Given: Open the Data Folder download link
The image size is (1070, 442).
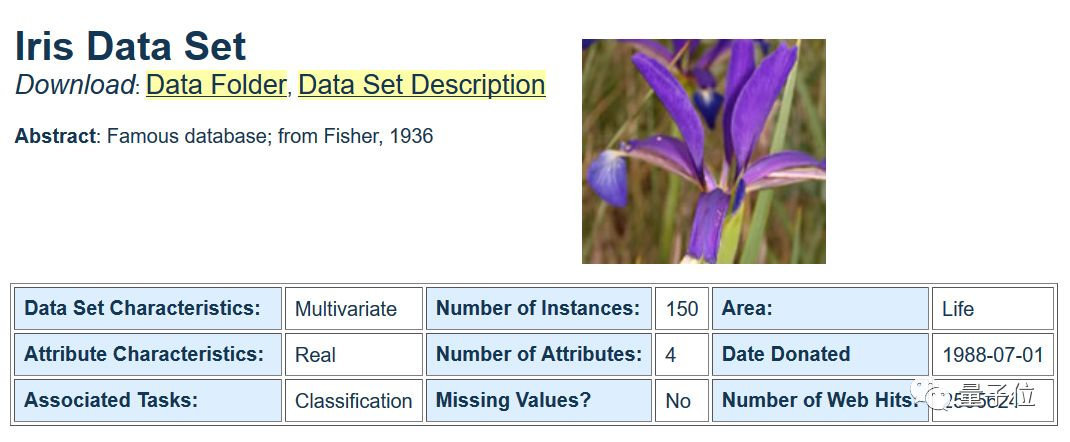Looking at the screenshot, I should click(x=216, y=85).
